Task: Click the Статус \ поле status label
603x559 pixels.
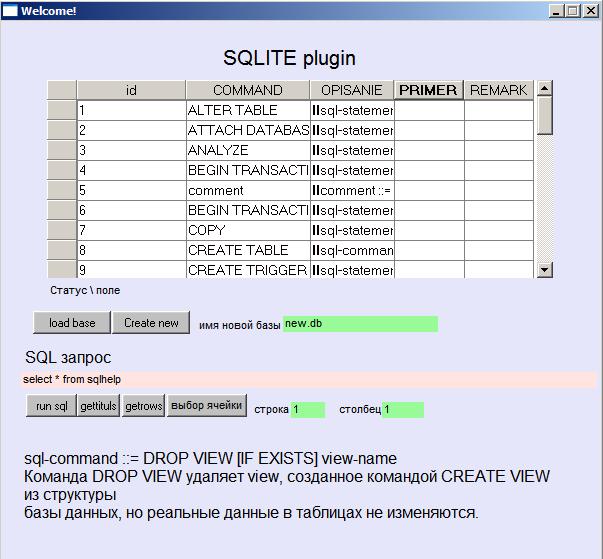Action: click(x=85, y=290)
